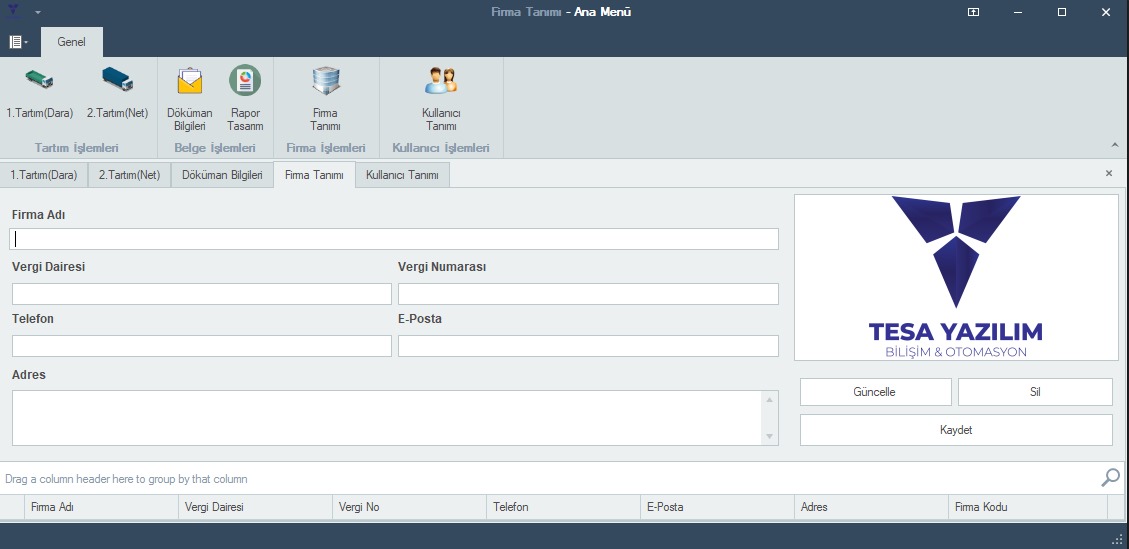Open quick access toolbar dropdown arrow
The image size is (1129, 549).
[x=37, y=12]
